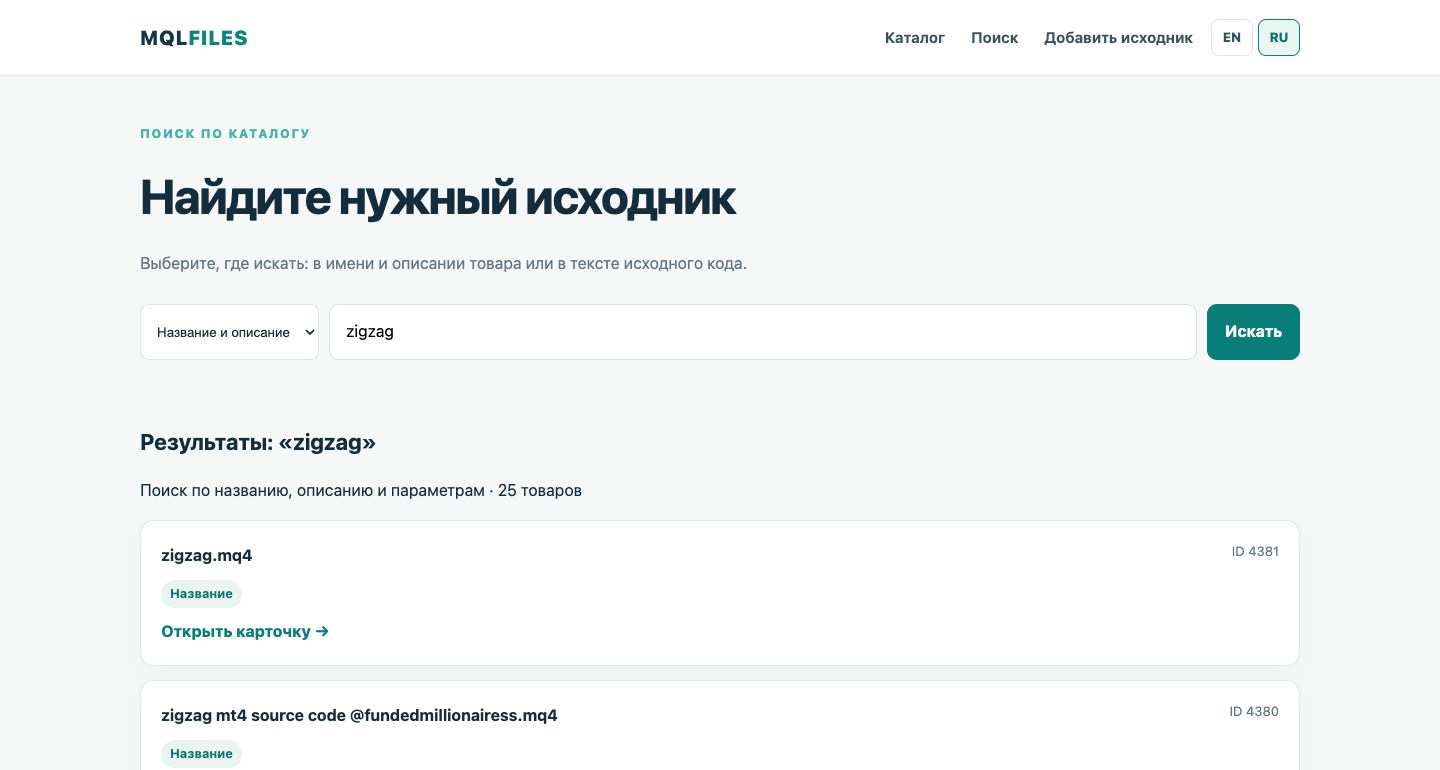
Task: Click the Найдите нужный исходник heading
Action: tap(438, 198)
